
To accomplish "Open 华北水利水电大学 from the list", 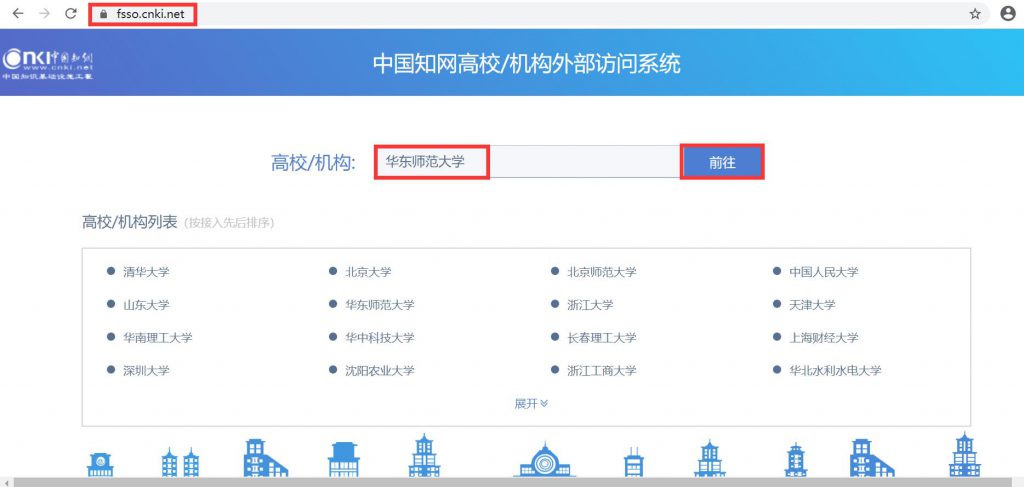I will coord(835,370).
